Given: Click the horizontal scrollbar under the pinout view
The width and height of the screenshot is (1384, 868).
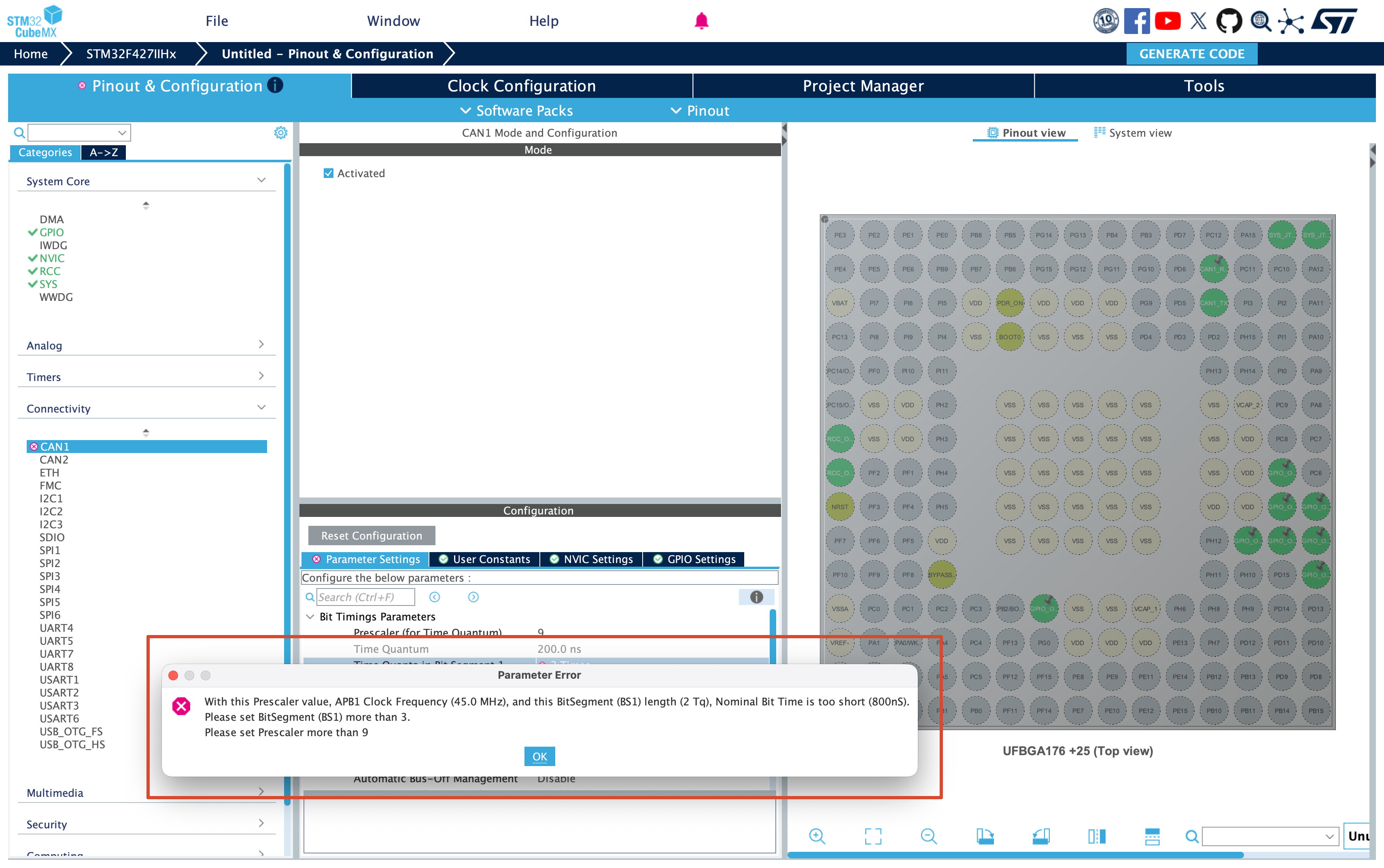Looking at the screenshot, I should 1015,855.
